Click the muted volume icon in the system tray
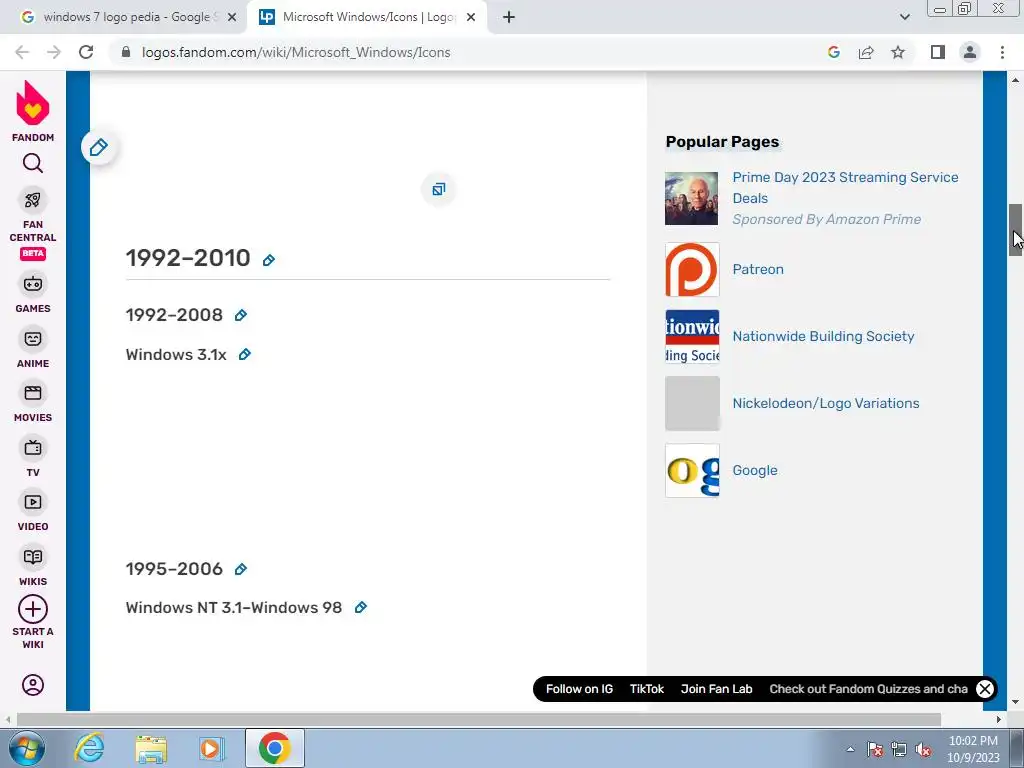 tap(923, 750)
